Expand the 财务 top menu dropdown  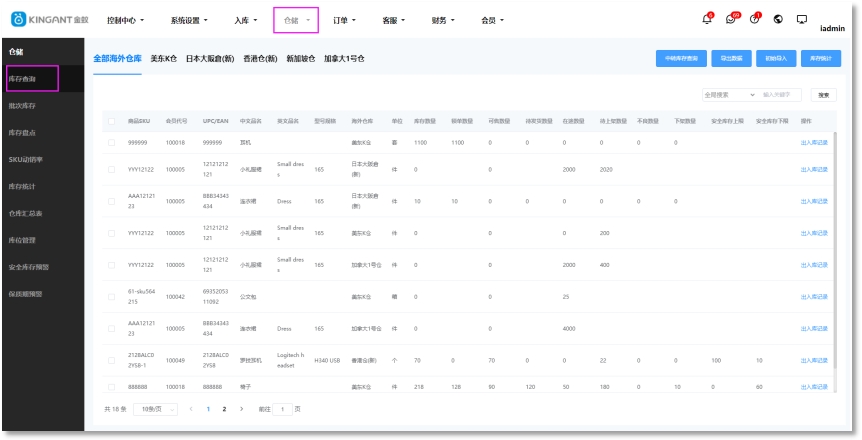pyautogui.click(x=443, y=20)
